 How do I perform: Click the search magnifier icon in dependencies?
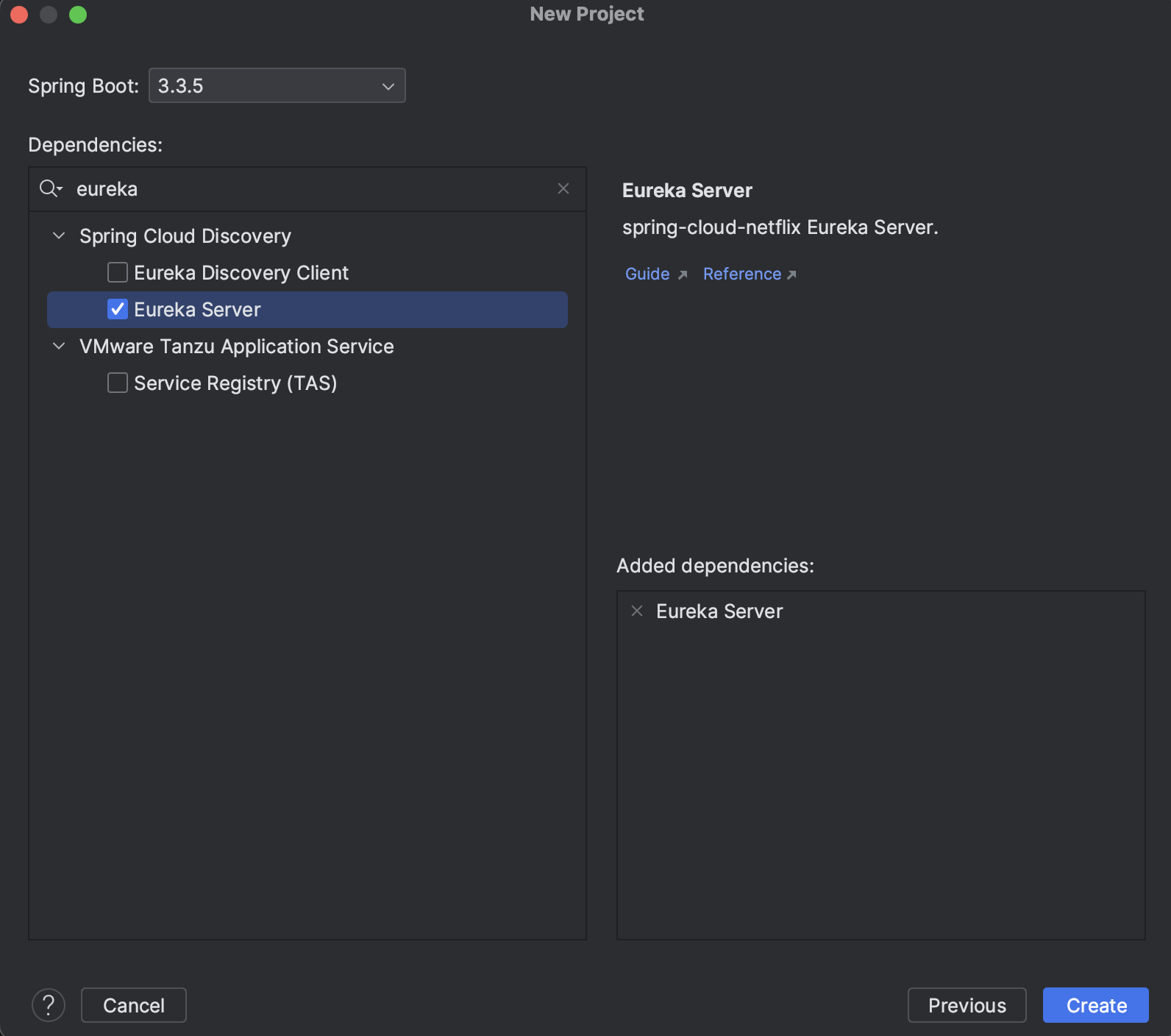50,189
